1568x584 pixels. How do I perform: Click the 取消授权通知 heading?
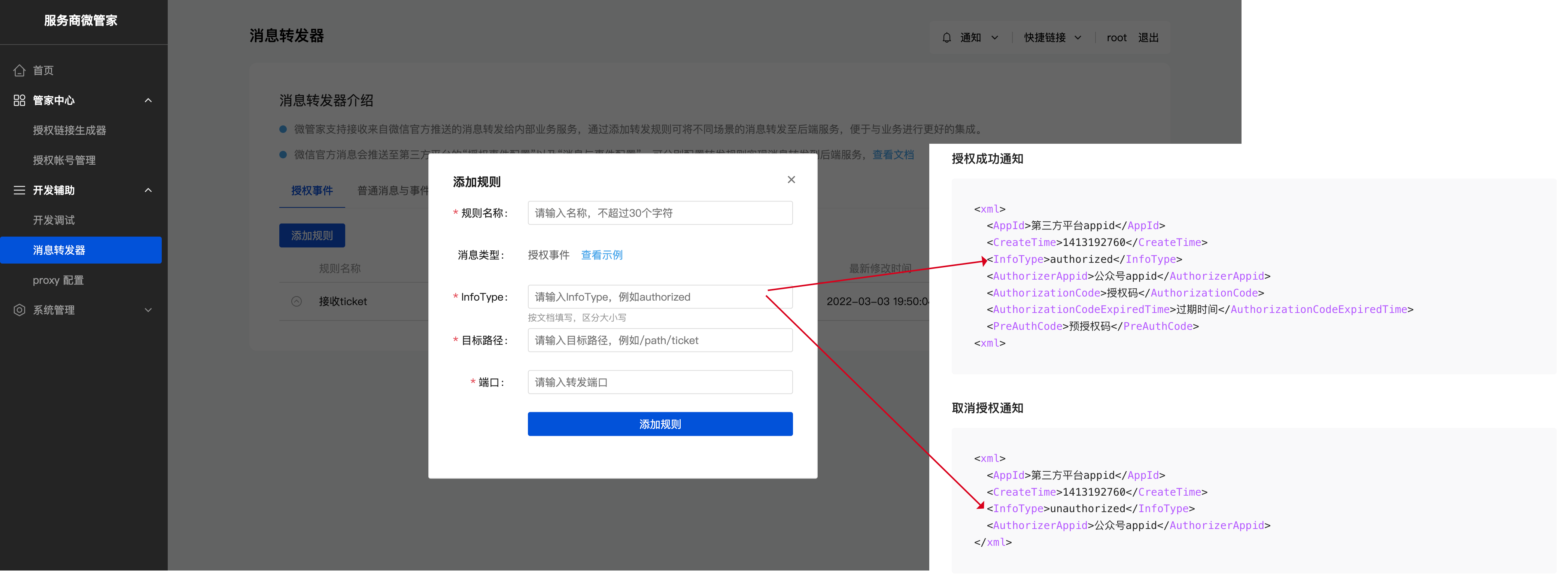(987, 408)
